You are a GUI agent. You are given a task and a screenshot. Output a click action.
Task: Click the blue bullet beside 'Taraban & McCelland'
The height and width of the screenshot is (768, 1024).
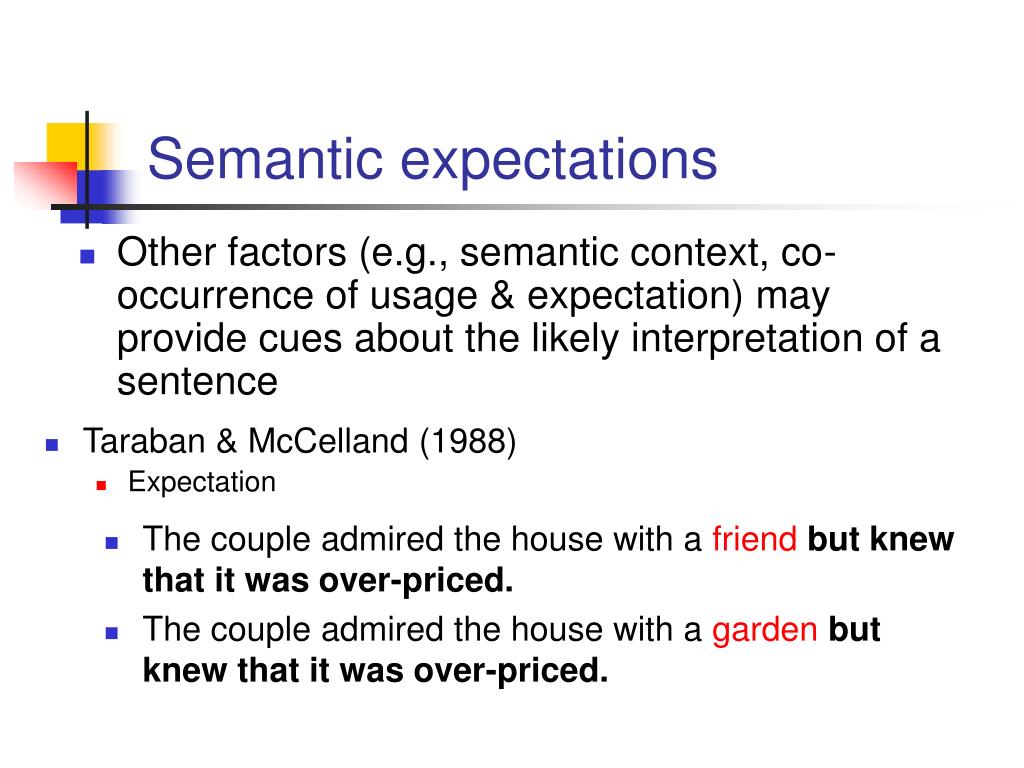tap(52, 445)
